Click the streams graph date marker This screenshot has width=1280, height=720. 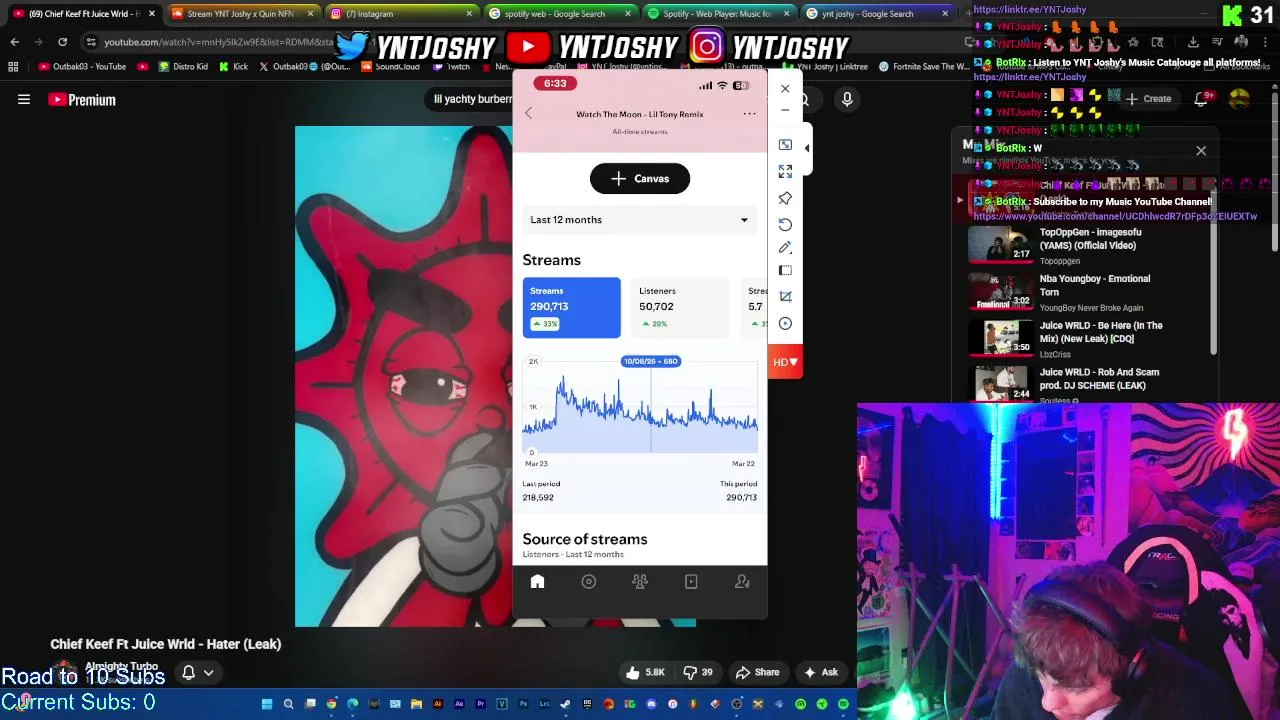651,361
